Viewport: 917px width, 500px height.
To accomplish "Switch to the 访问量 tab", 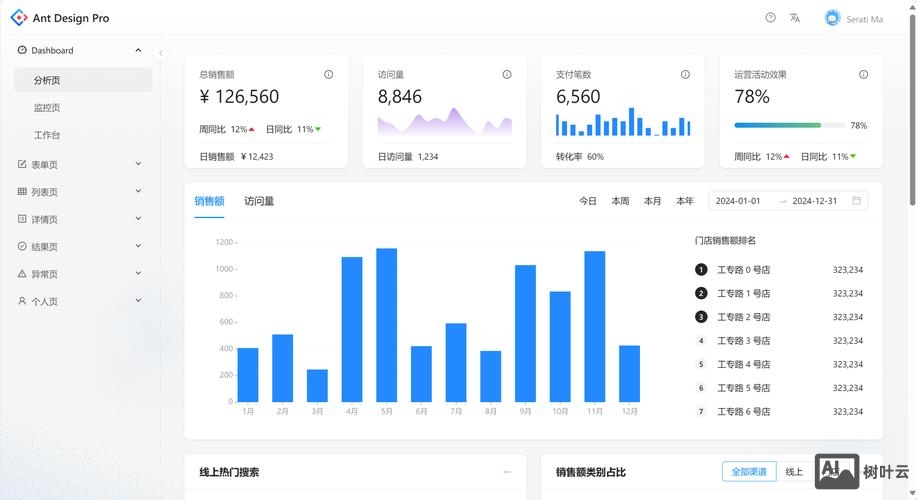I will click(x=259, y=201).
